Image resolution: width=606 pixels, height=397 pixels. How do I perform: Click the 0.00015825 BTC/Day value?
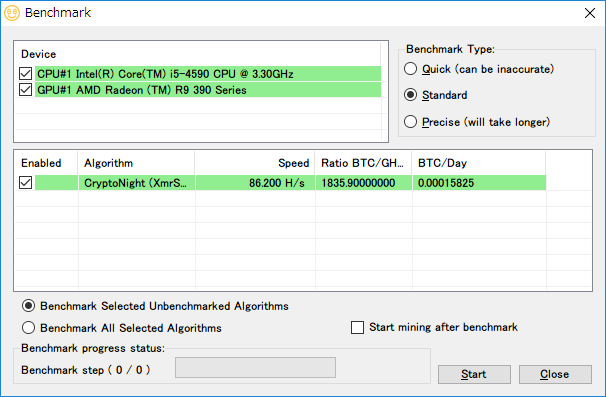(x=446, y=183)
